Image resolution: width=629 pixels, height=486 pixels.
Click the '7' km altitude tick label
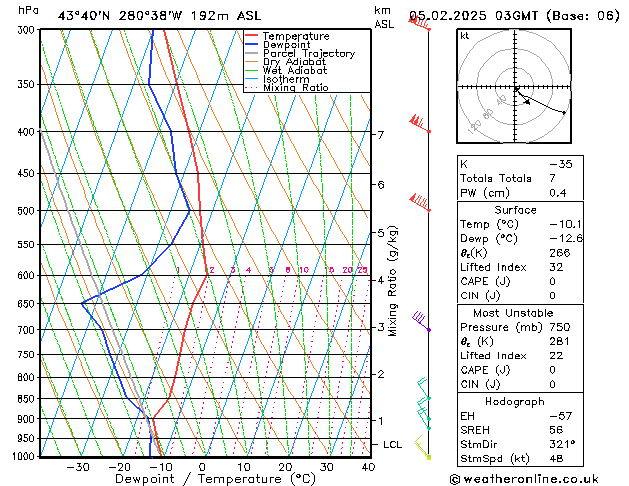tap(381, 135)
